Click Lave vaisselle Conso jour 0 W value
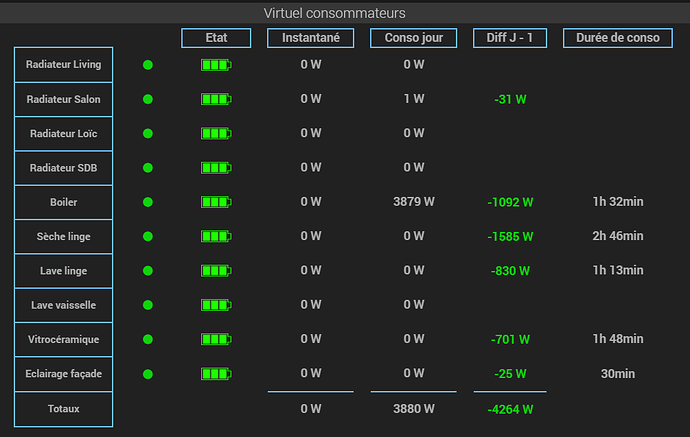Image resolution: width=690 pixels, height=437 pixels. [x=414, y=305]
